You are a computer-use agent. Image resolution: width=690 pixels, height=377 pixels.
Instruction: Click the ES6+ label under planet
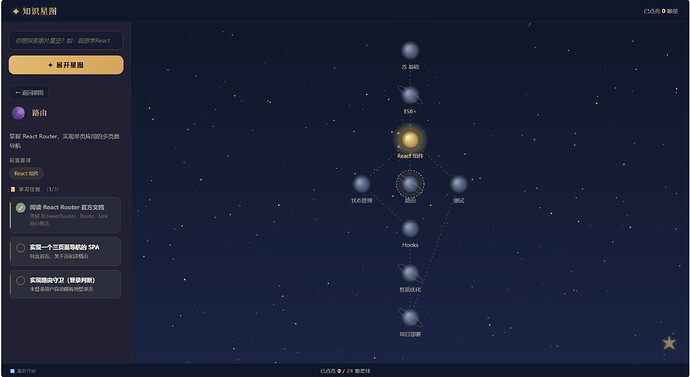(410, 112)
